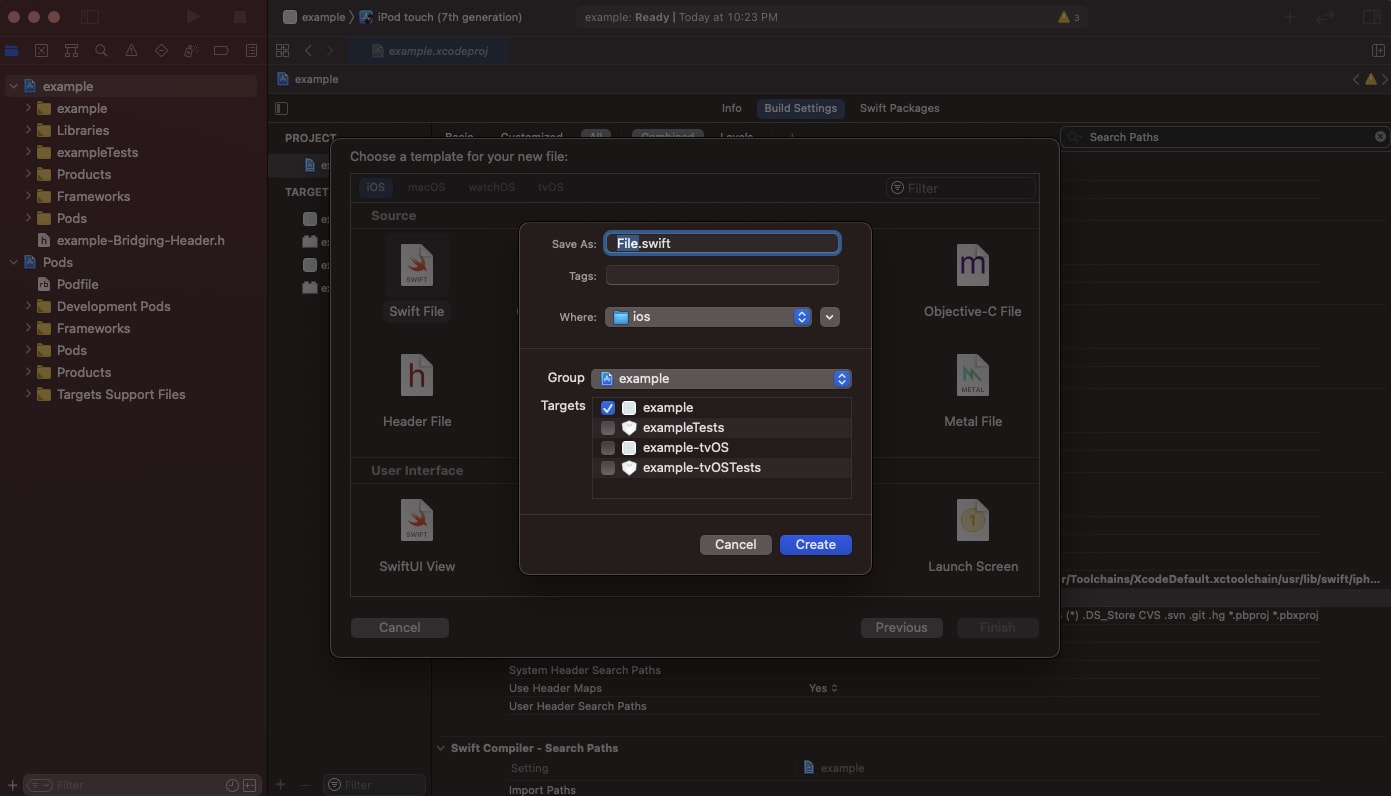
Task: Click the Run (play) button in the toolbar
Action: pos(193,17)
